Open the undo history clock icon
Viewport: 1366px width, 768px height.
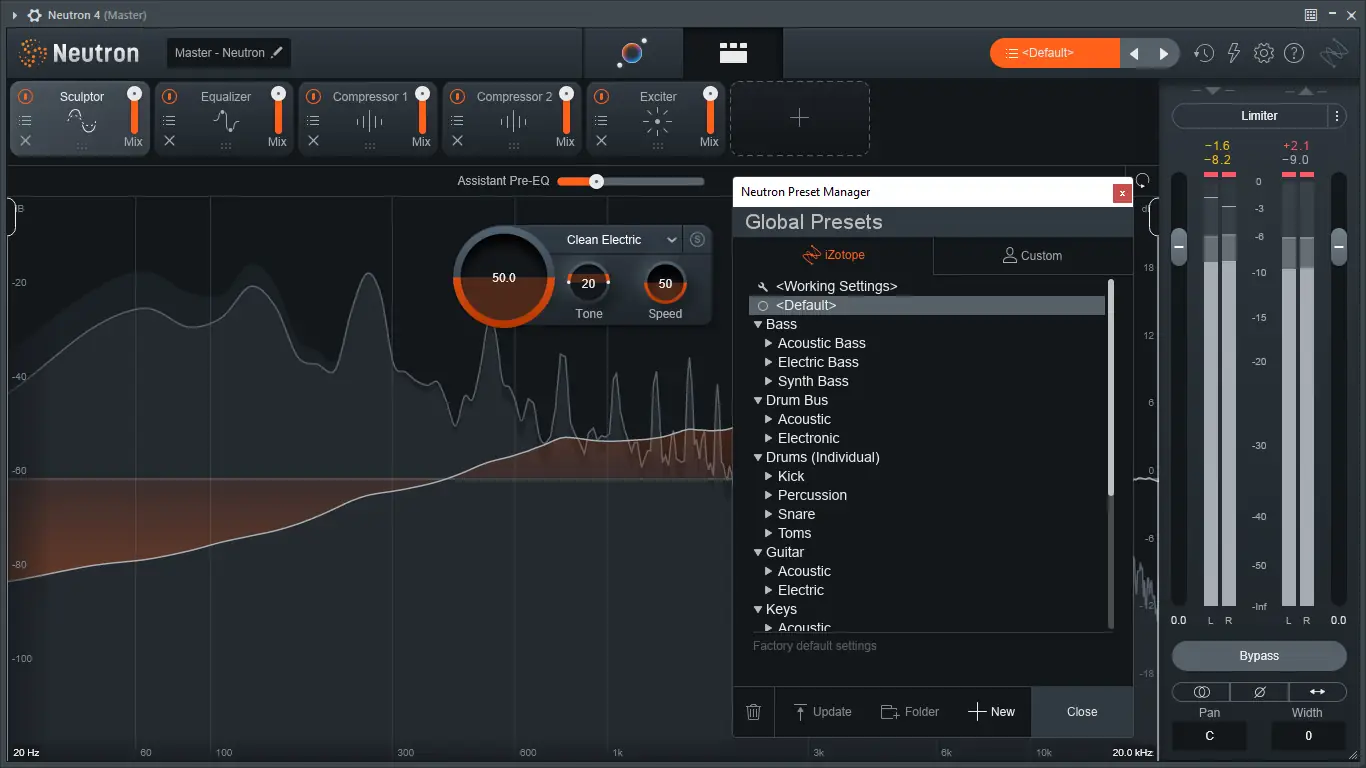1204,53
